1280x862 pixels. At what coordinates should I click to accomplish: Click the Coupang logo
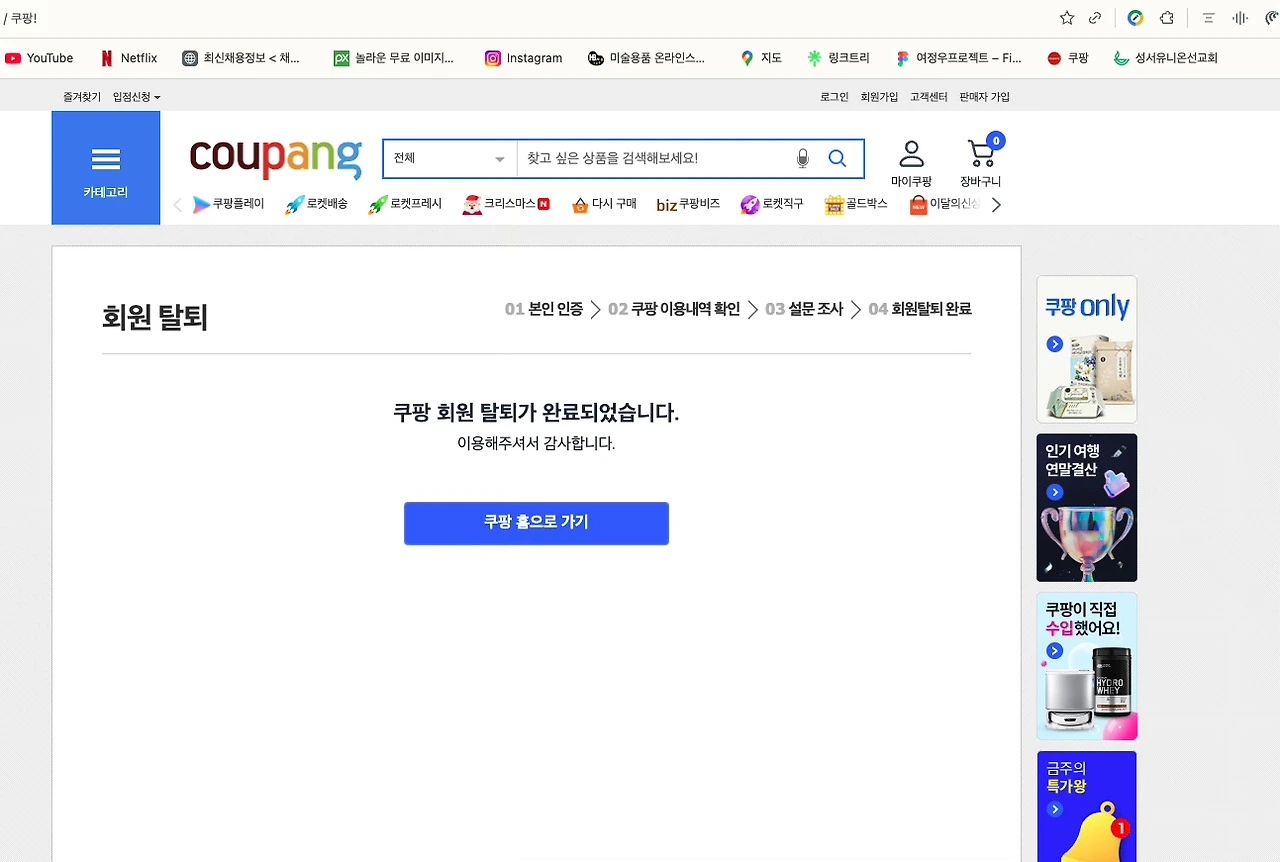(275, 158)
